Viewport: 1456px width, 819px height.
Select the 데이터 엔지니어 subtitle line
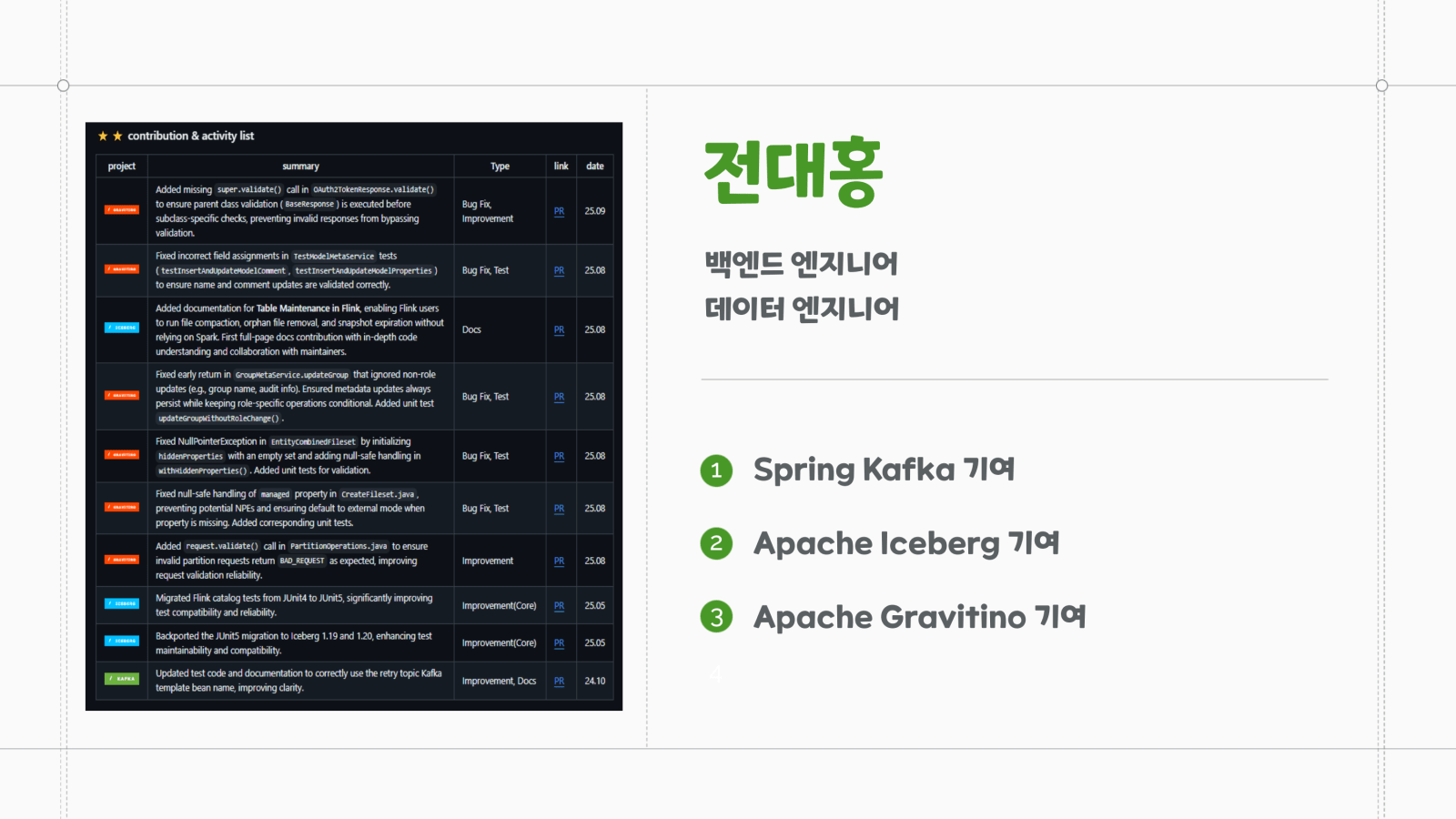(802, 308)
